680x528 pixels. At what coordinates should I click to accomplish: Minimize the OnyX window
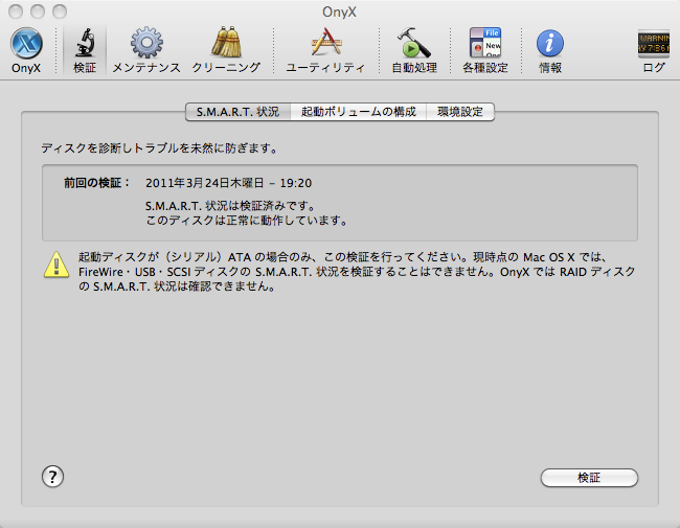38,11
